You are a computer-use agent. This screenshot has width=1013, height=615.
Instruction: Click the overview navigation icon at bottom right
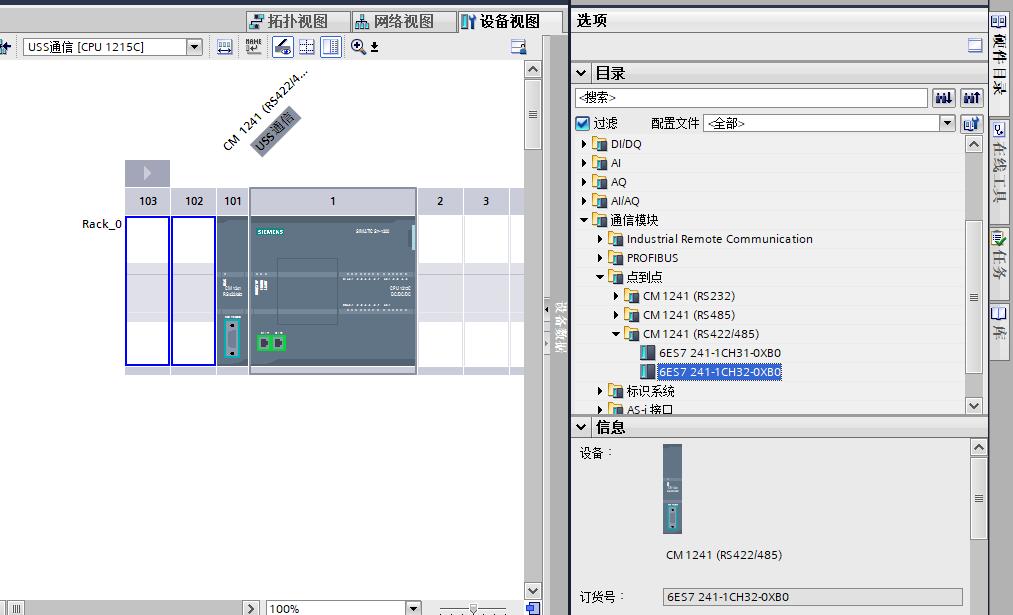pyautogui.click(x=533, y=608)
